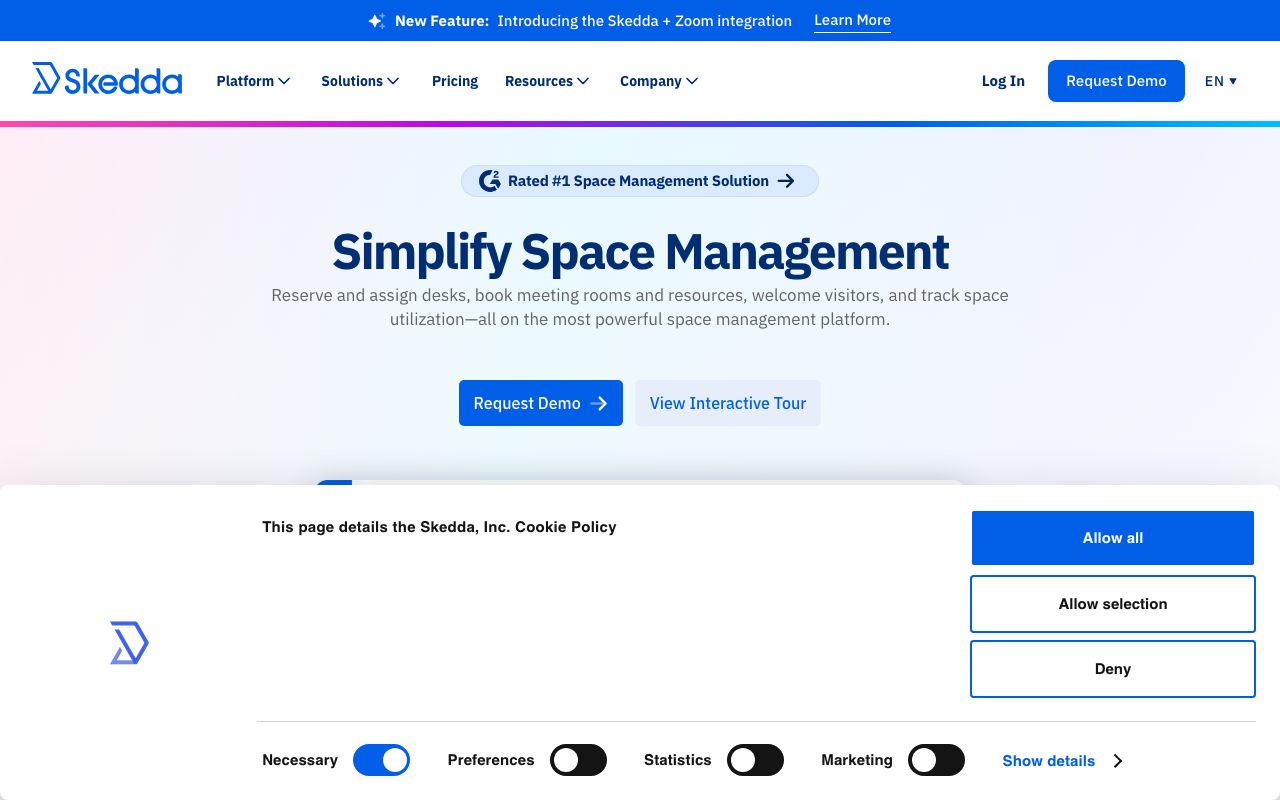Viewport: 1280px width, 800px height.
Task: Click the Request Demo button in the header
Action: [x=1116, y=81]
